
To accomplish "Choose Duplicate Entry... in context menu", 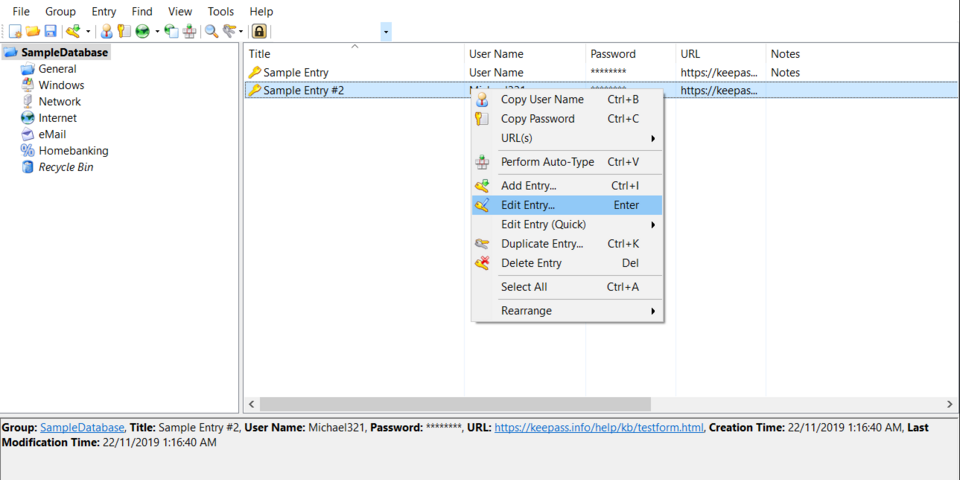I will coord(567,244).
